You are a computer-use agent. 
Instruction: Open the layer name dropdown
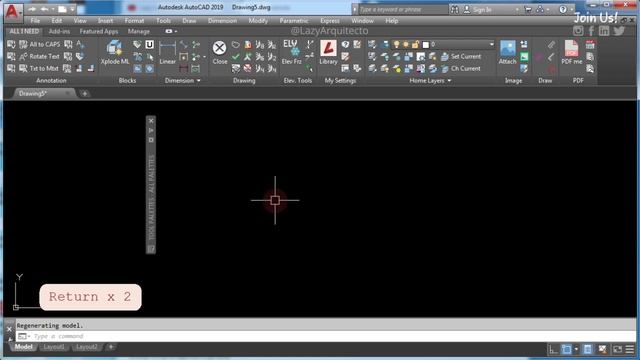pyautogui.click(x=491, y=44)
